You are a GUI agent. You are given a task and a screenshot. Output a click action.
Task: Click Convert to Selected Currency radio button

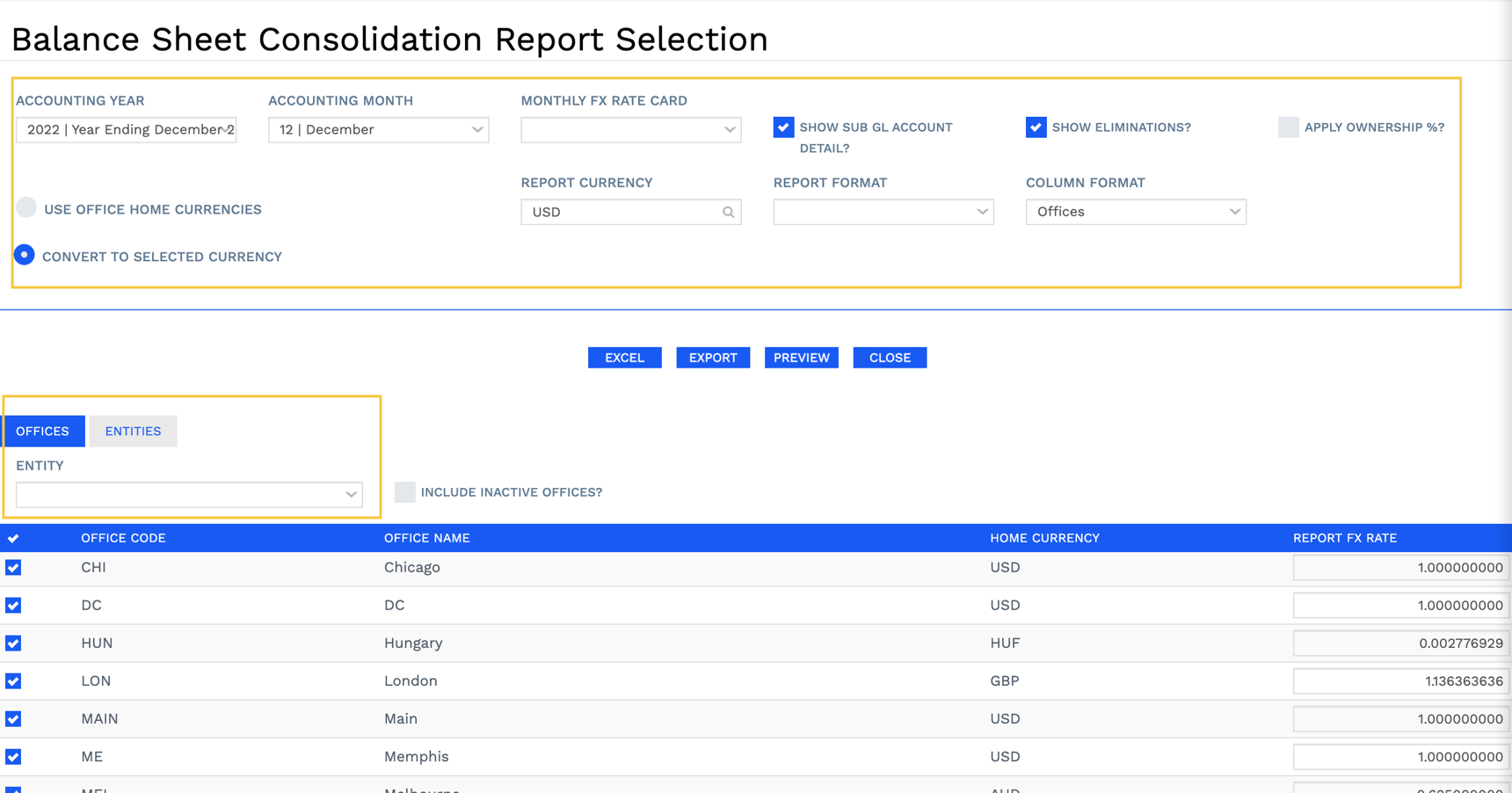click(25, 255)
